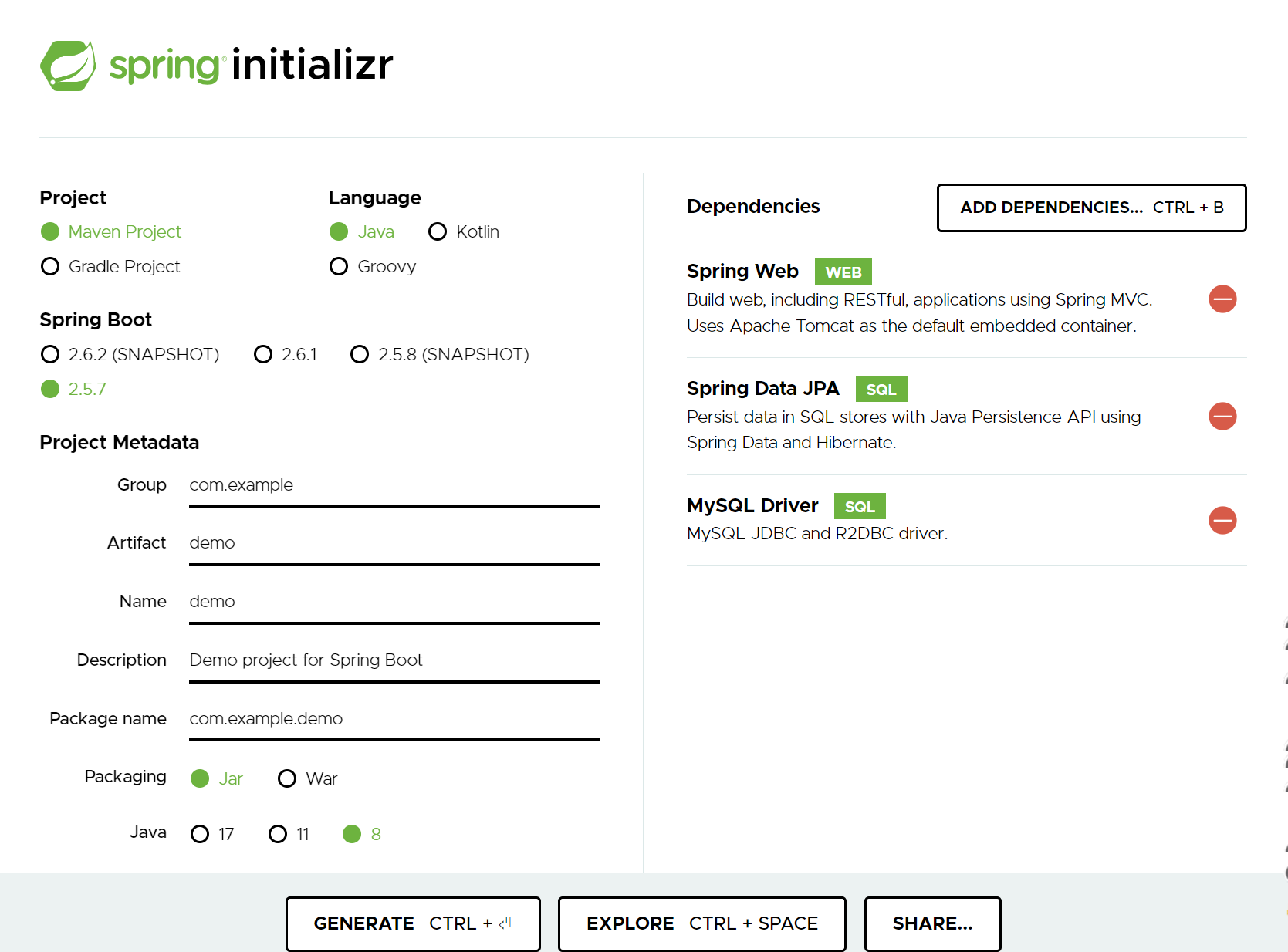
Task: Click the SQL tag beside MySQL Driver
Action: 860,507
